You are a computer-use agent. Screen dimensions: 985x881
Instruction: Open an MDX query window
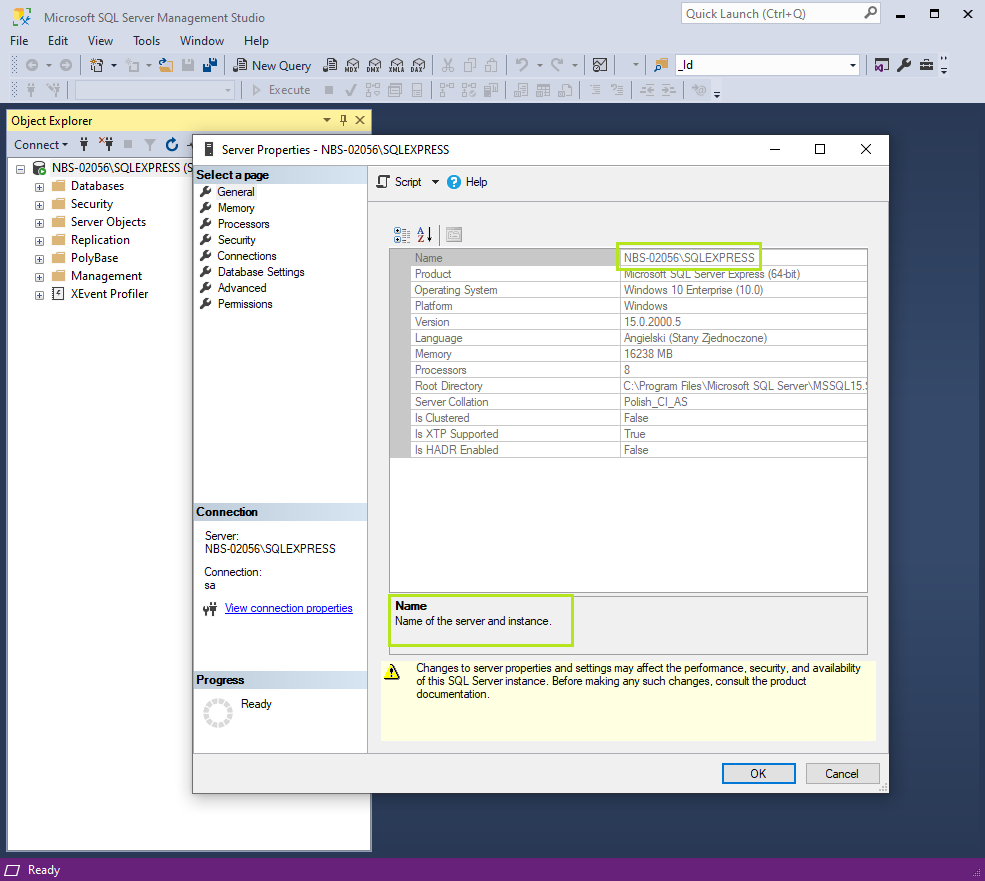(x=353, y=64)
